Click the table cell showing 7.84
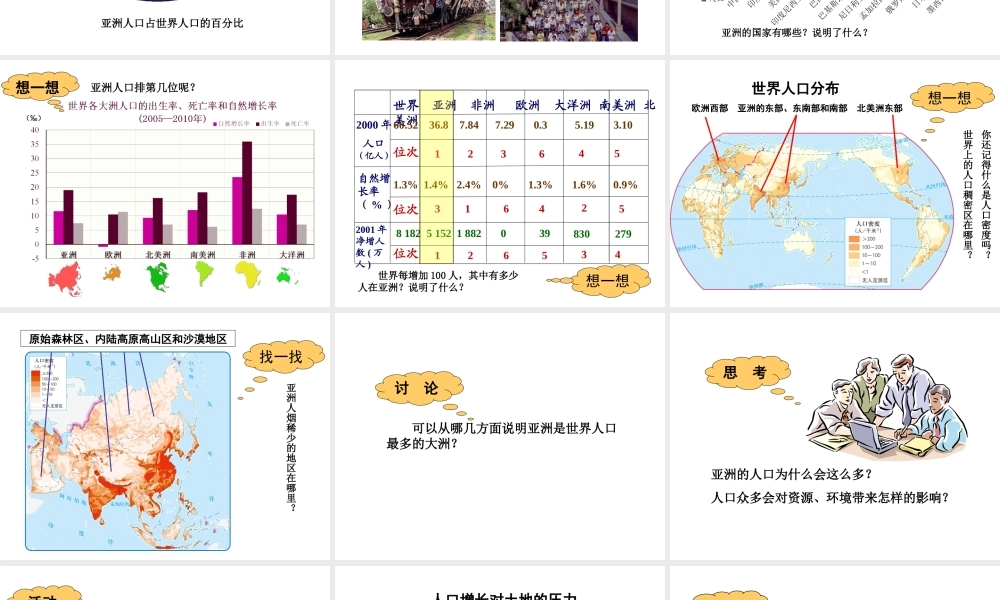Image resolution: width=1000 pixels, height=600 pixels. coord(469,125)
